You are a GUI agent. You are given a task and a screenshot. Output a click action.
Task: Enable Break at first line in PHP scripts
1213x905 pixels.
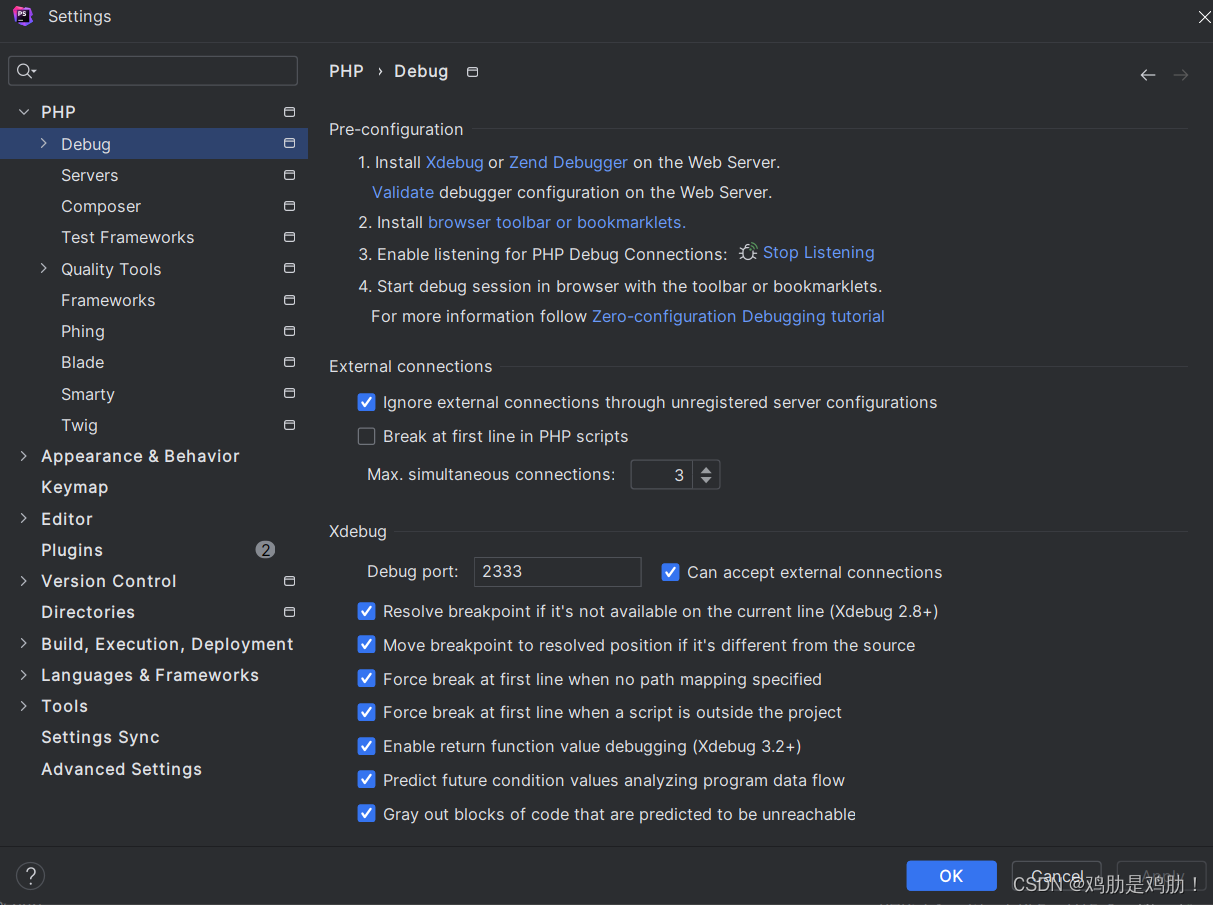pyautogui.click(x=367, y=436)
